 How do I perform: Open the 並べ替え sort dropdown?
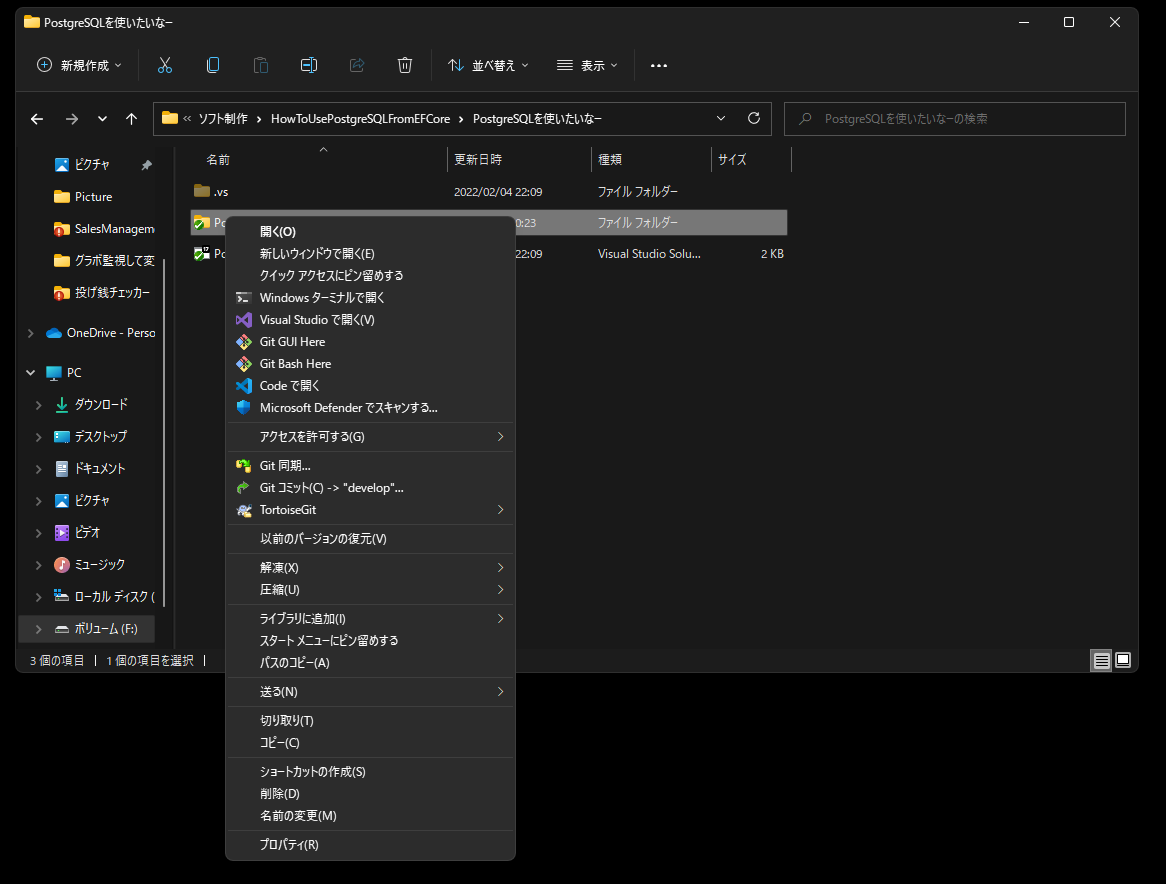[x=489, y=65]
